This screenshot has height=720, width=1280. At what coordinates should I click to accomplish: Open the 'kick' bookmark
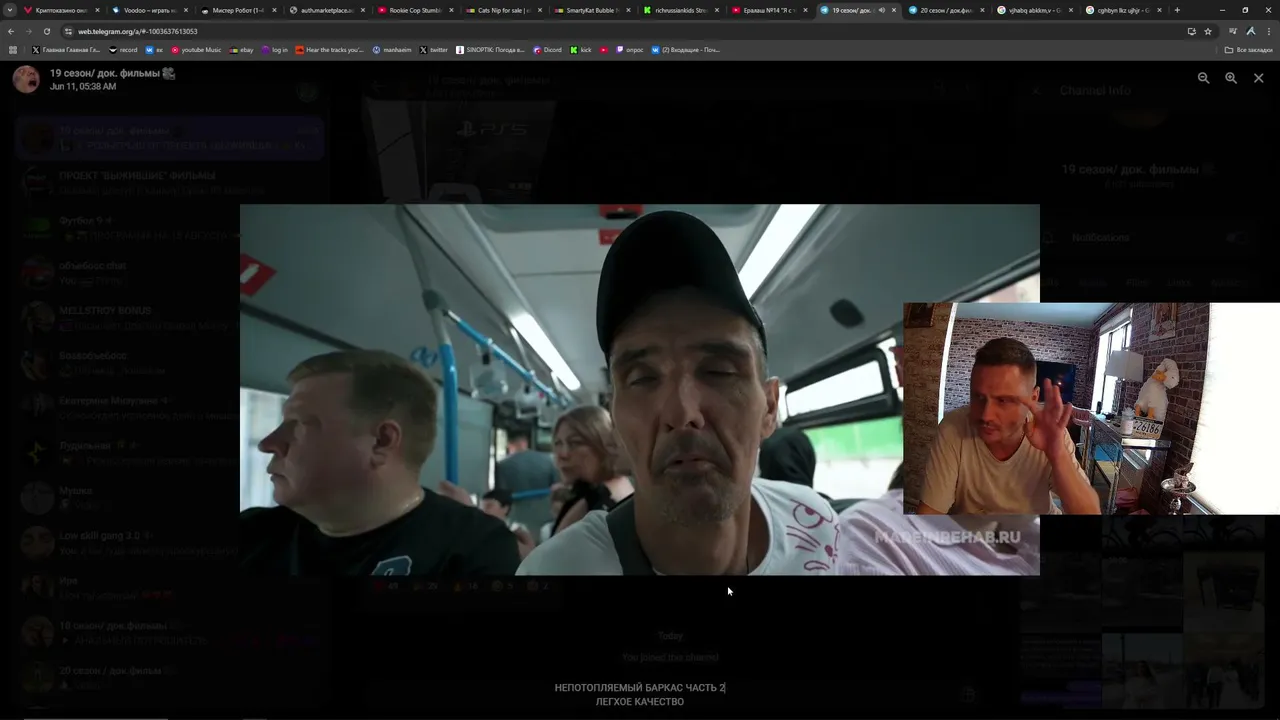(x=581, y=50)
